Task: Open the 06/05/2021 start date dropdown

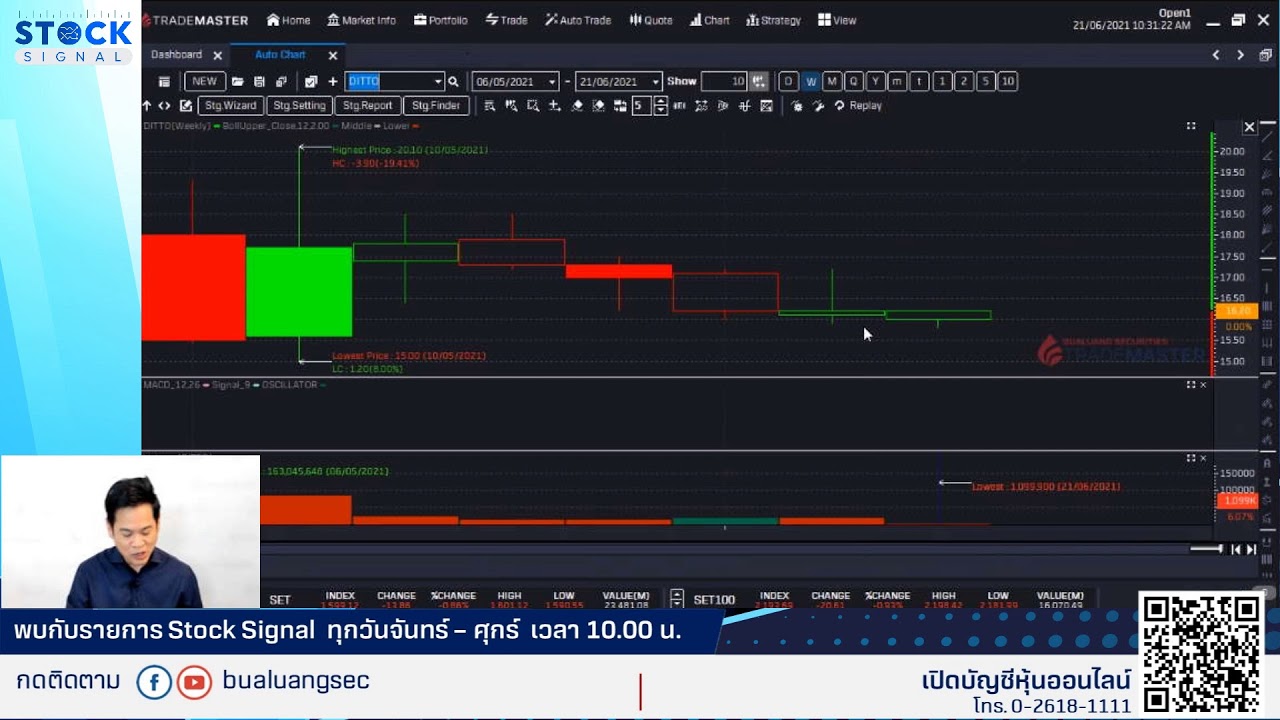Action: [552, 82]
